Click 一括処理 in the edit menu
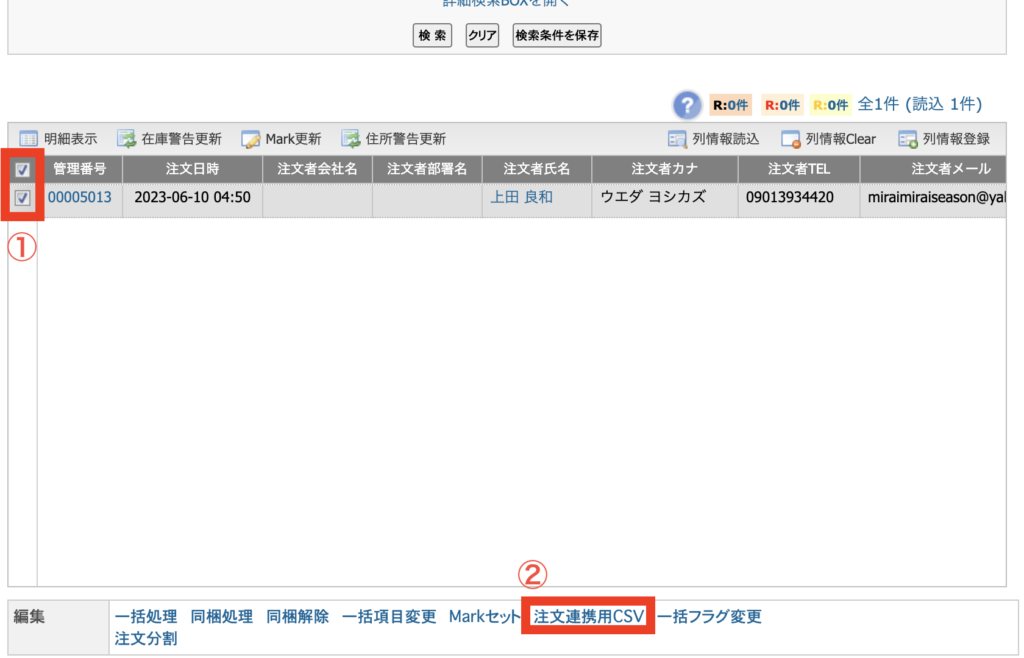The width and height of the screenshot is (1024, 658). pos(146,616)
